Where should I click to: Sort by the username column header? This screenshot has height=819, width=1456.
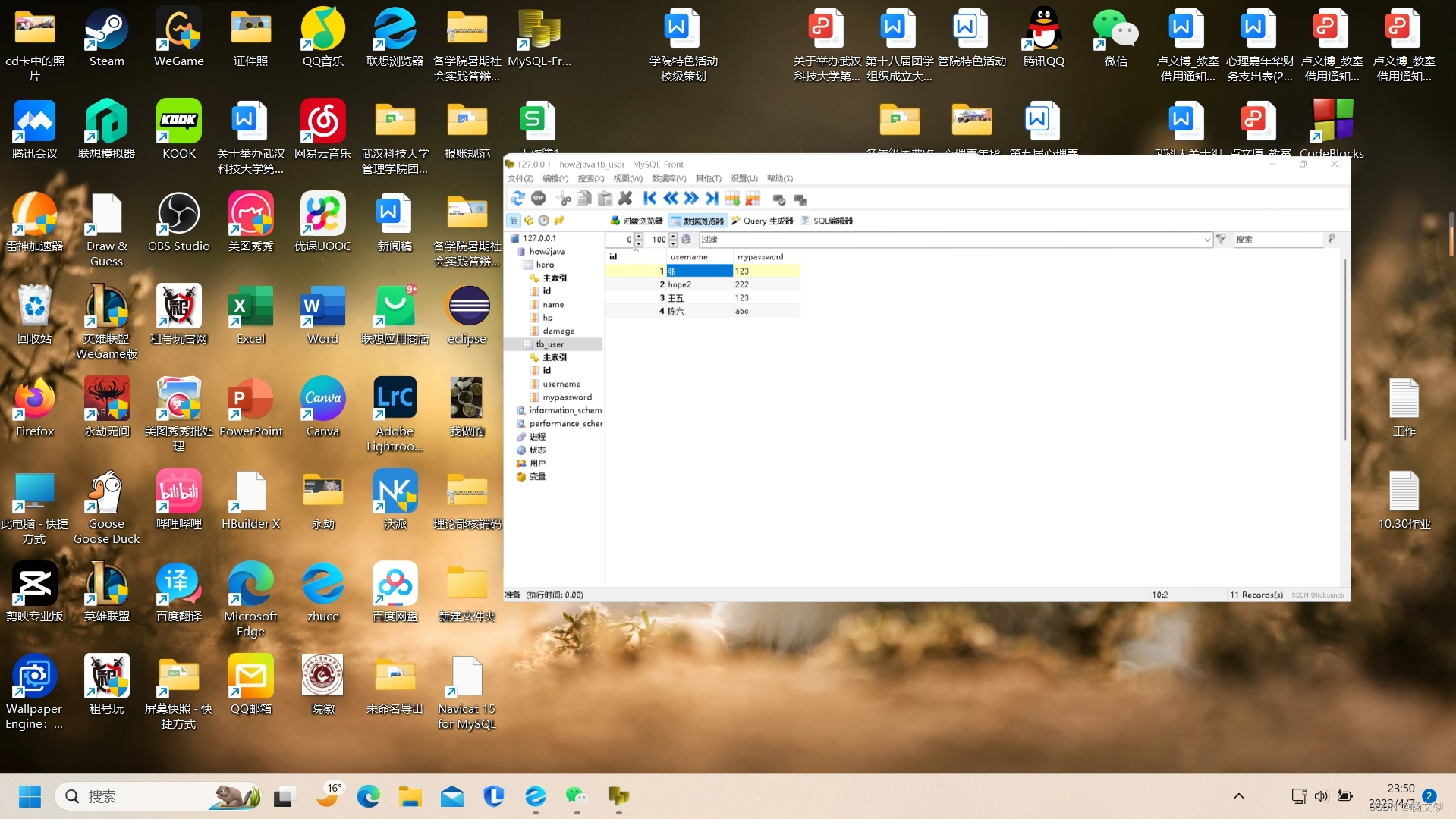click(x=699, y=257)
